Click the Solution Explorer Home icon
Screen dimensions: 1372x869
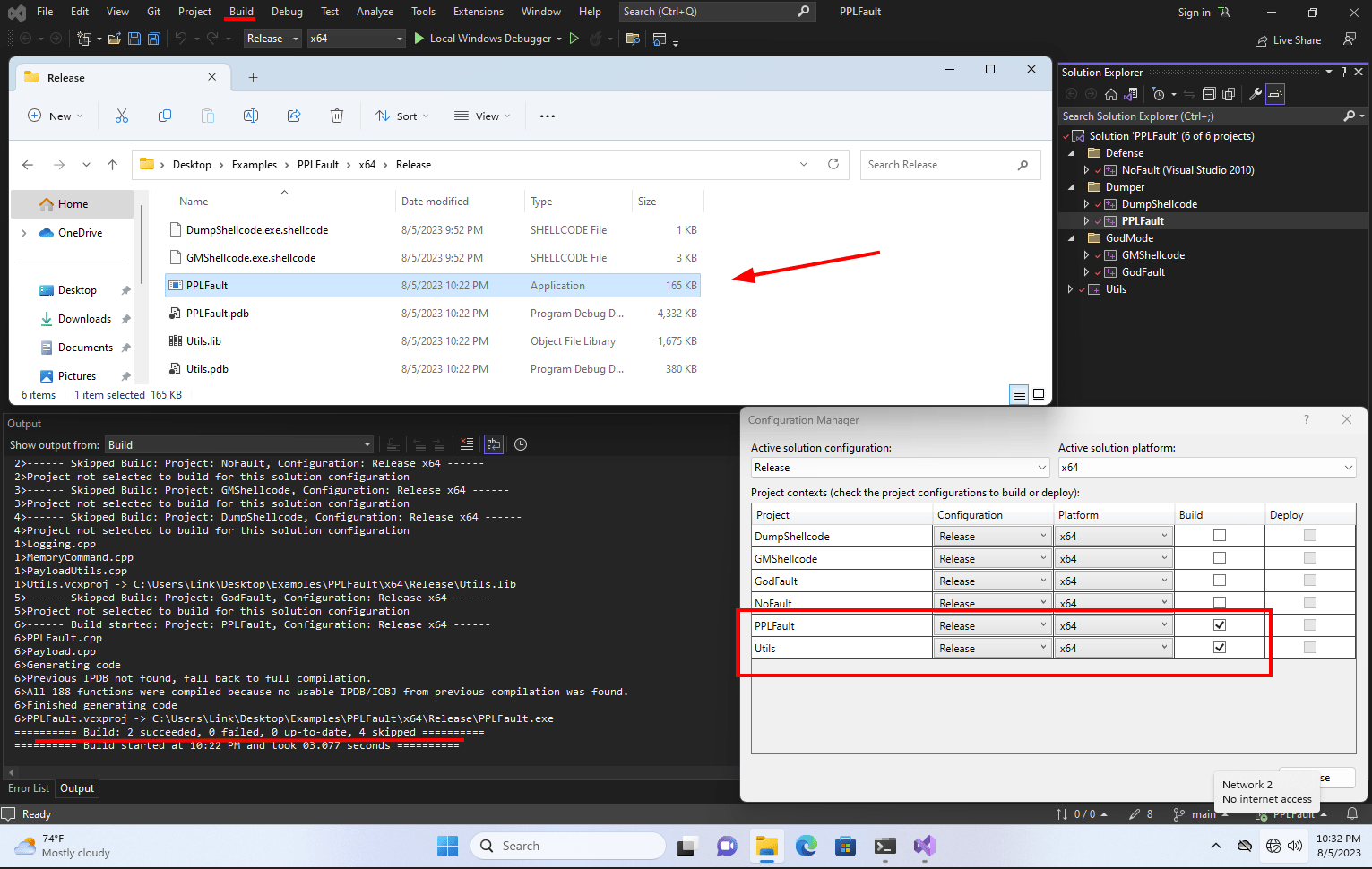(x=1111, y=94)
